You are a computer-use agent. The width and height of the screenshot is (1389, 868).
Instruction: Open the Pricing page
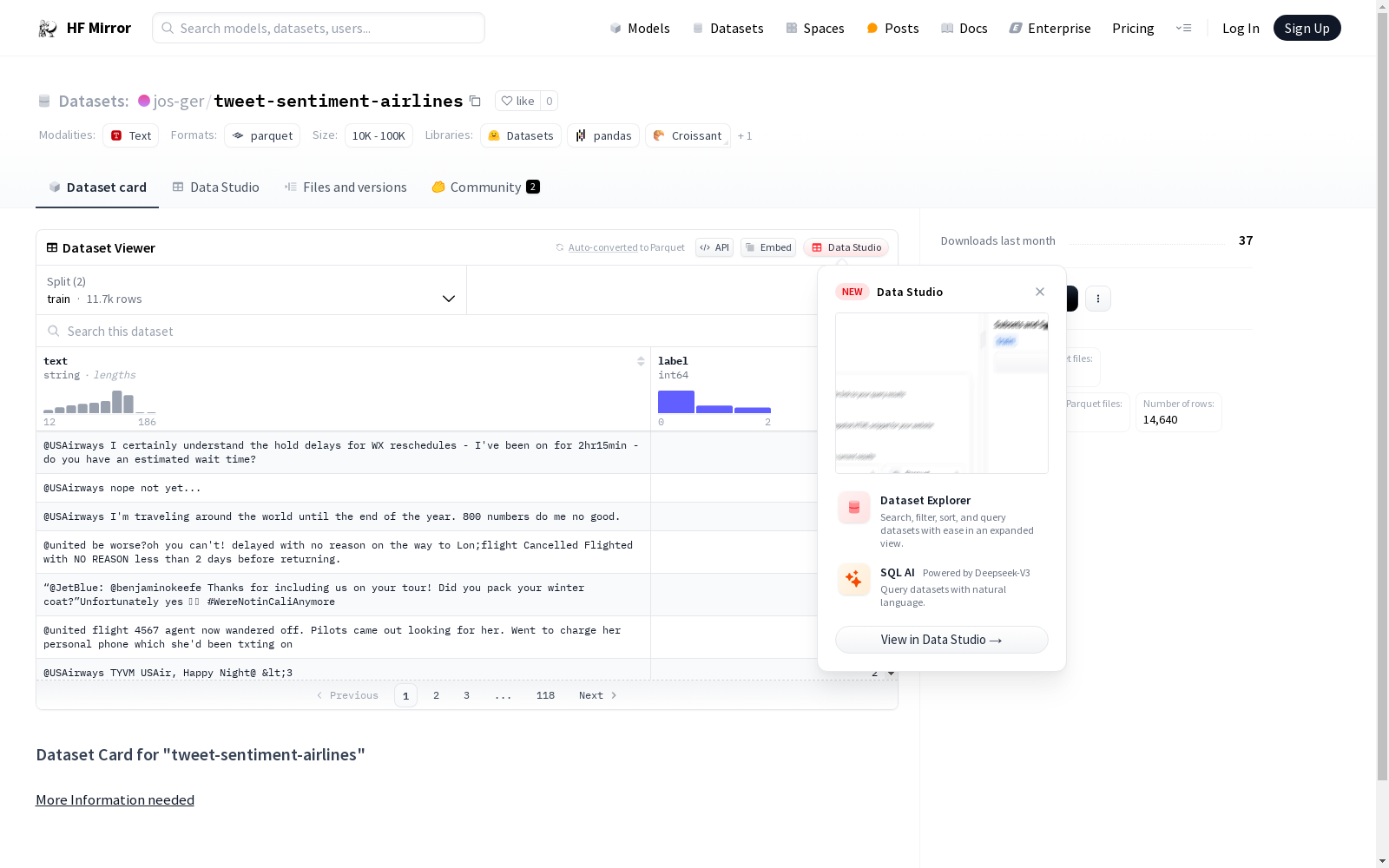coord(1133,29)
